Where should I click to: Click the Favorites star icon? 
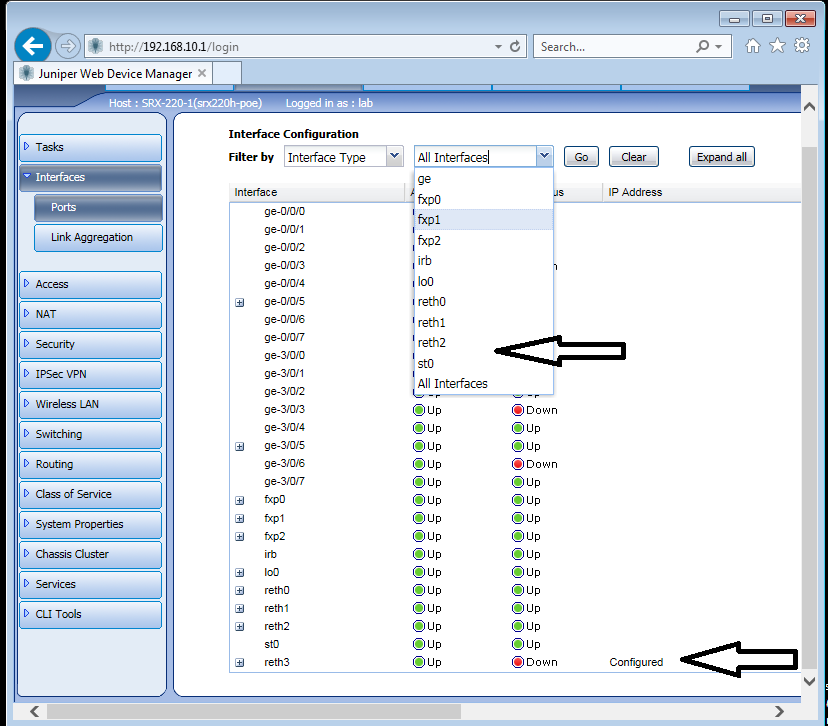pyautogui.click(x=776, y=46)
